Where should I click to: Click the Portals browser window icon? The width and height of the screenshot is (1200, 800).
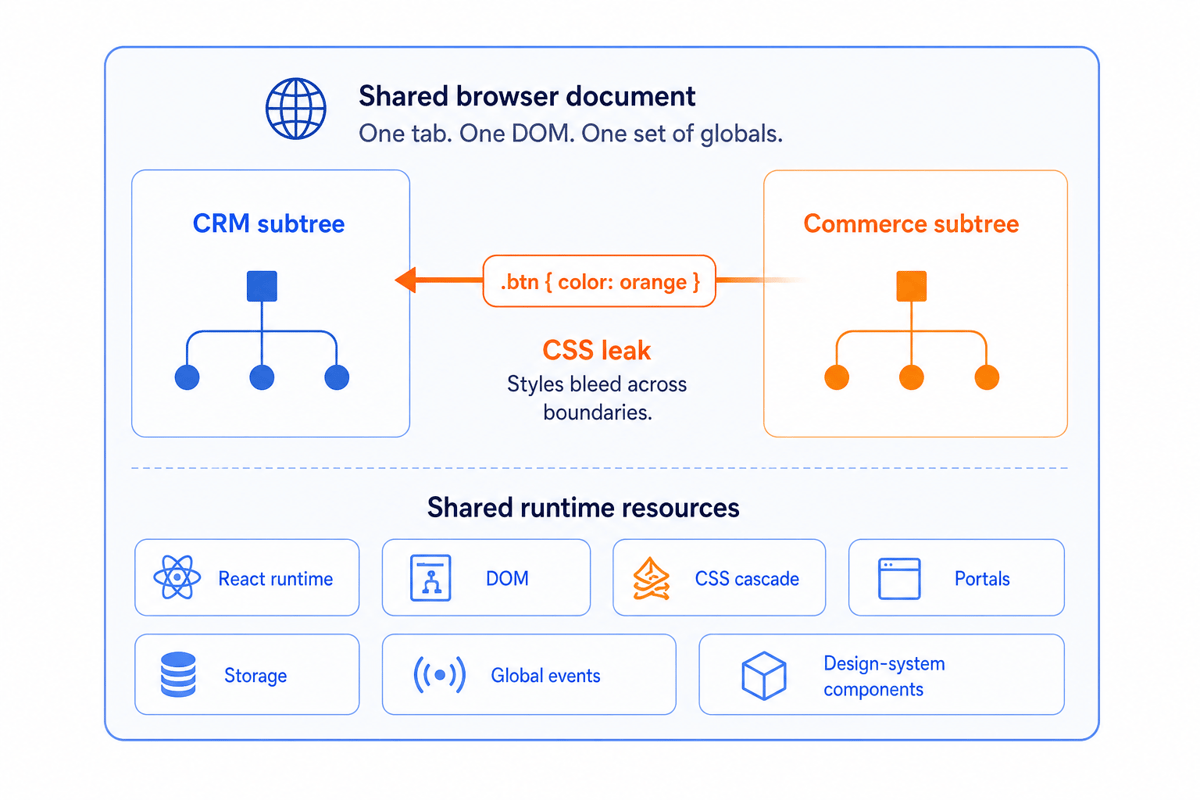[898, 578]
